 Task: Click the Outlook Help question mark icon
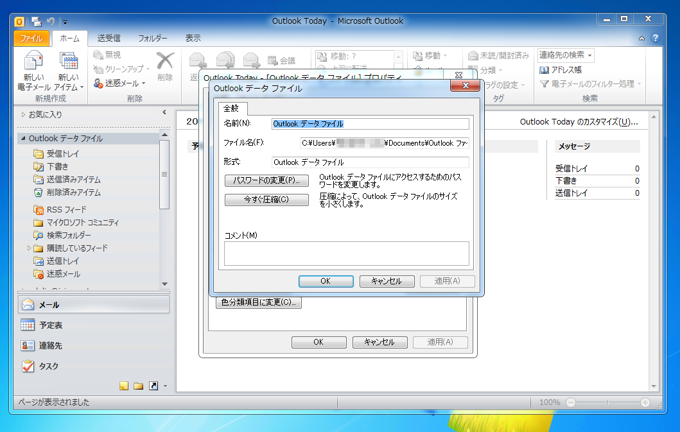point(655,38)
